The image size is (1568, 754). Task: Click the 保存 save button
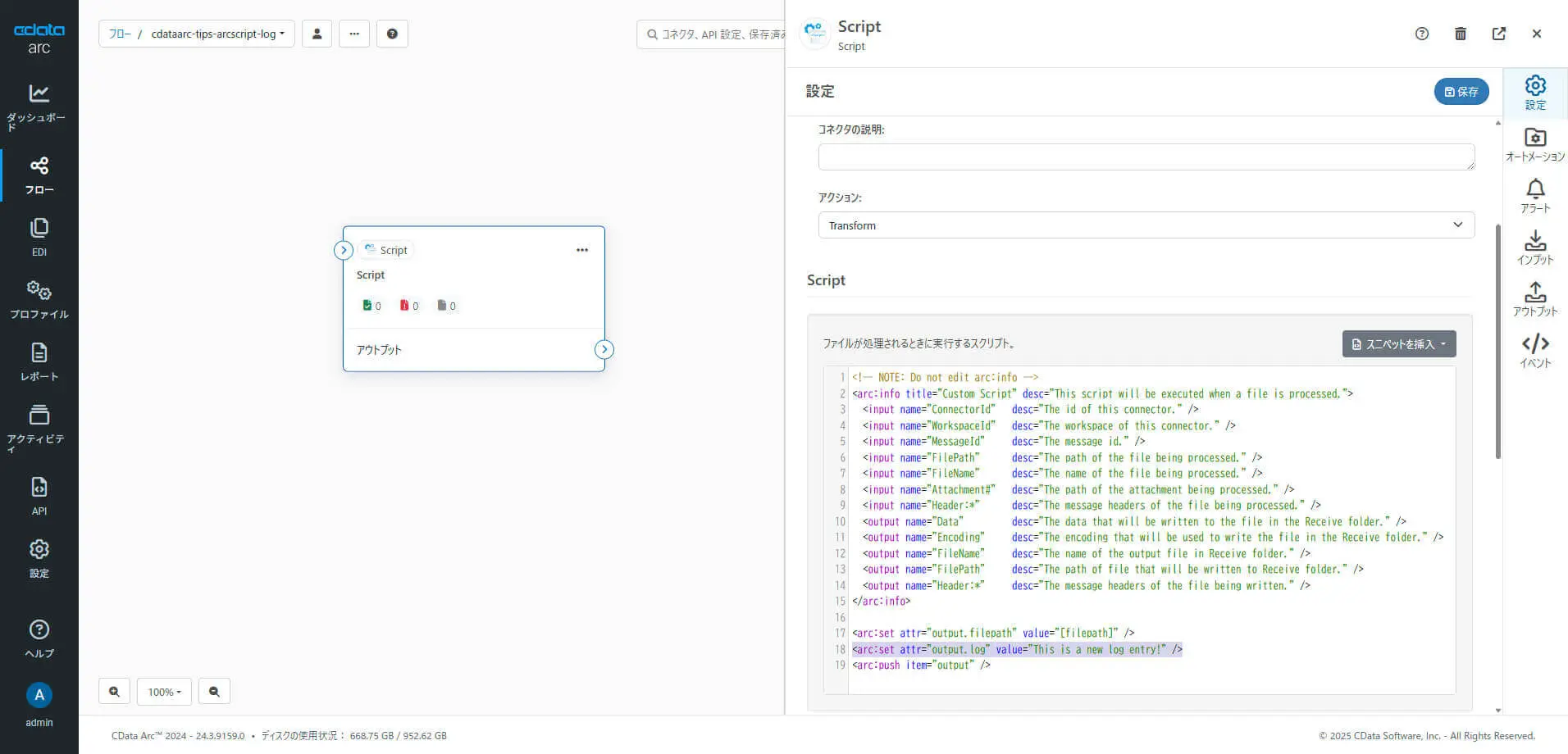pyautogui.click(x=1461, y=92)
